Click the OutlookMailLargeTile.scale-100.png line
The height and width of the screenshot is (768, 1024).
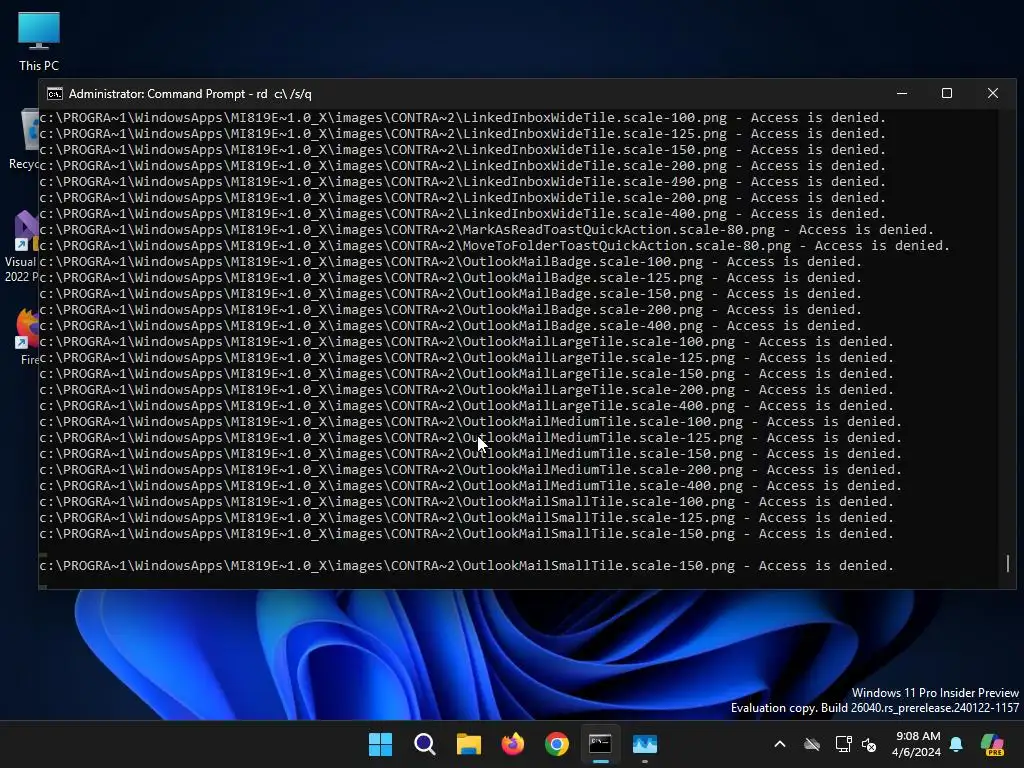click(x=466, y=342)
